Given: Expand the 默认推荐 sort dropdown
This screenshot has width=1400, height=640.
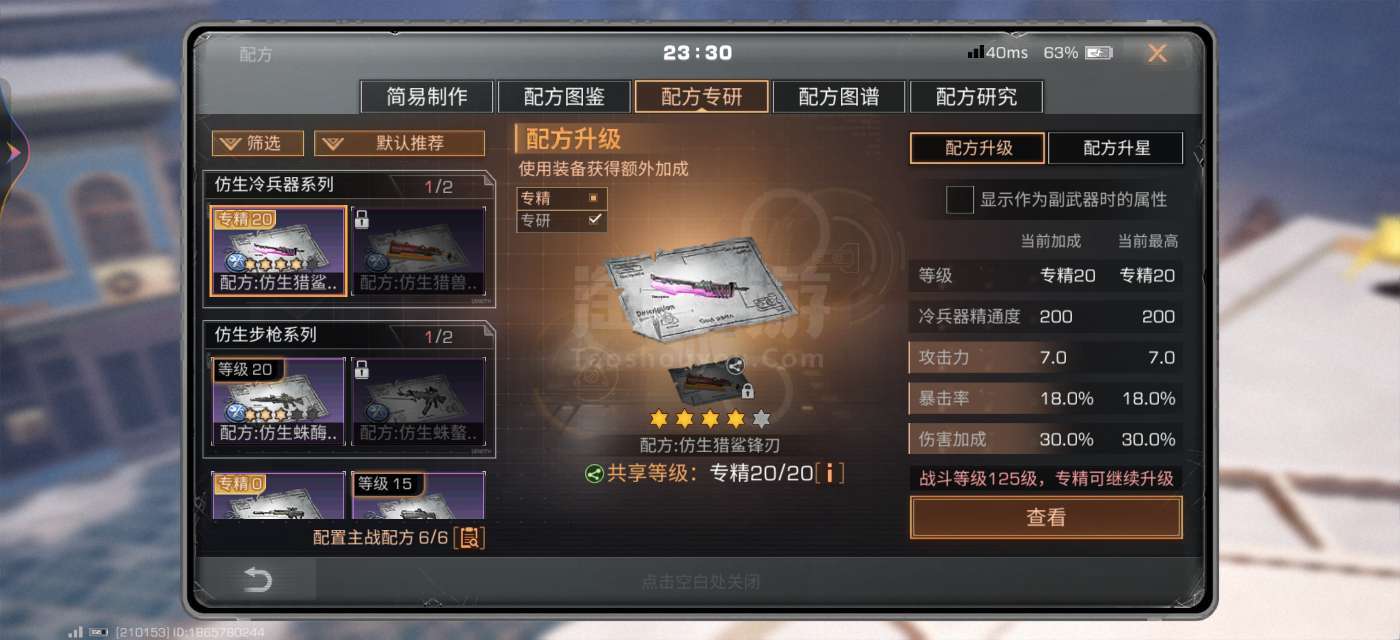Looking at the screenshot, I should pos(399,143).
